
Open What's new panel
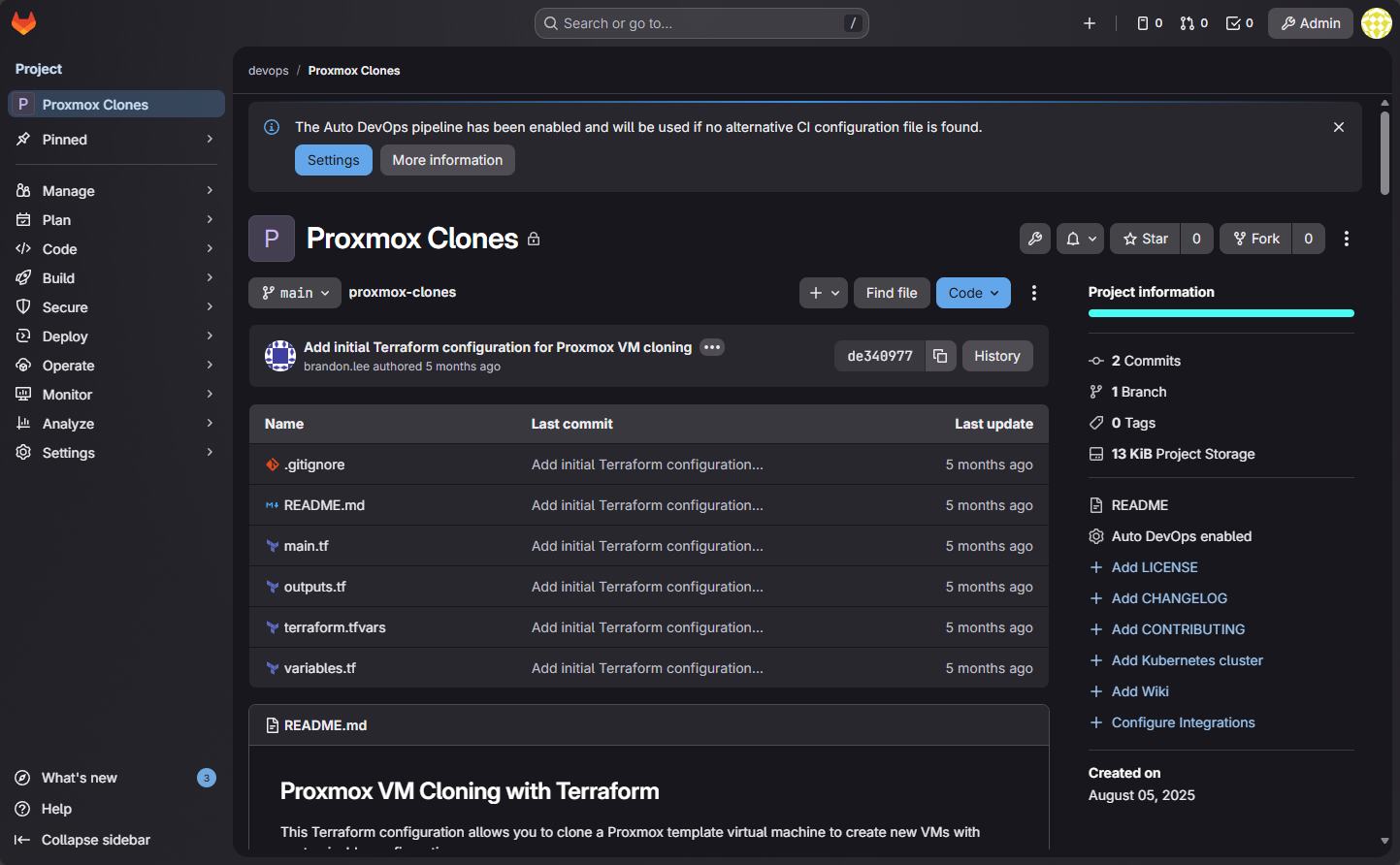(116, 778)
